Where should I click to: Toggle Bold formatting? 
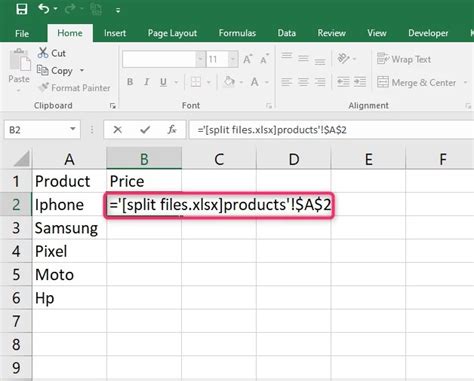pos(130,82)
